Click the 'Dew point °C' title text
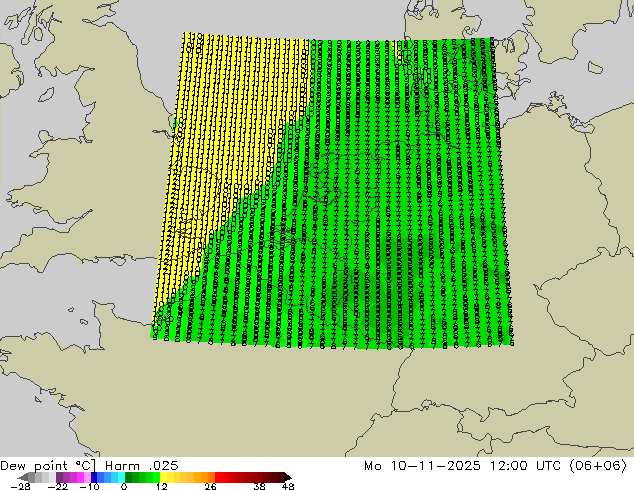This screenshot has width=634, height=490. 48,466
